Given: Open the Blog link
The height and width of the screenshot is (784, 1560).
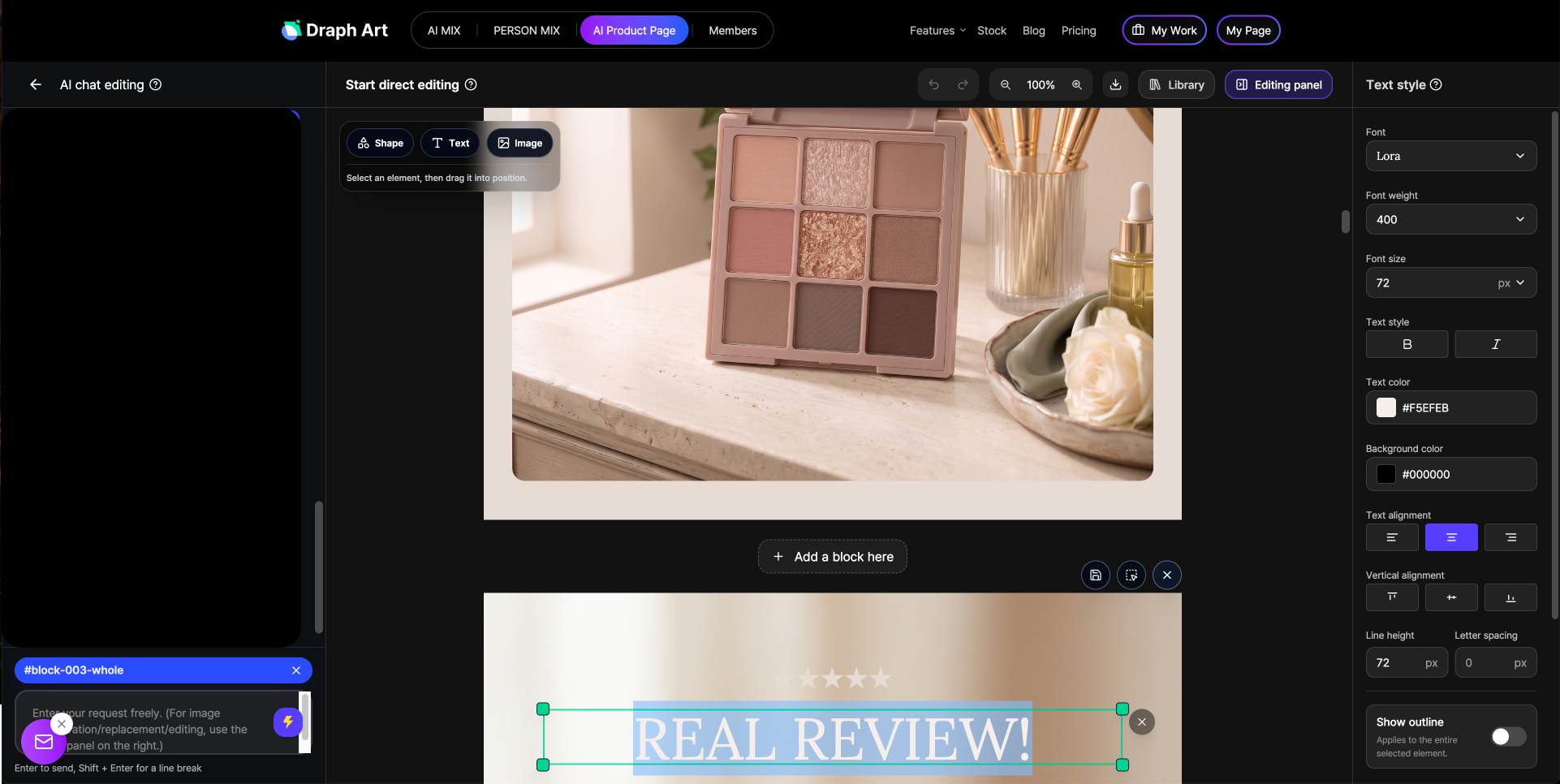Looking at the screenshot, I should click(x=1034, y=30).
